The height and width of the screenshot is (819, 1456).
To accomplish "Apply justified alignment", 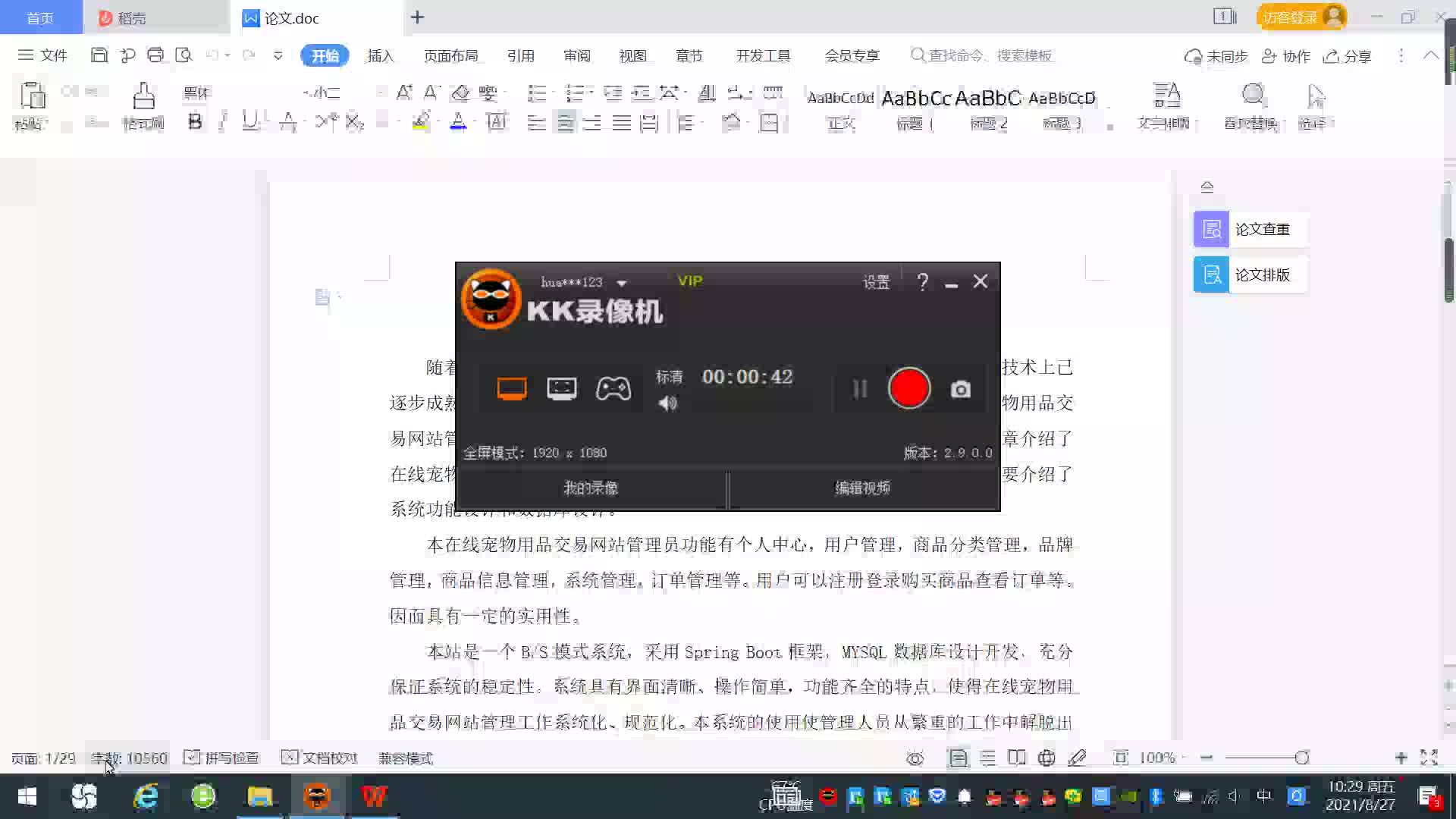I will [x=621, y=123].
